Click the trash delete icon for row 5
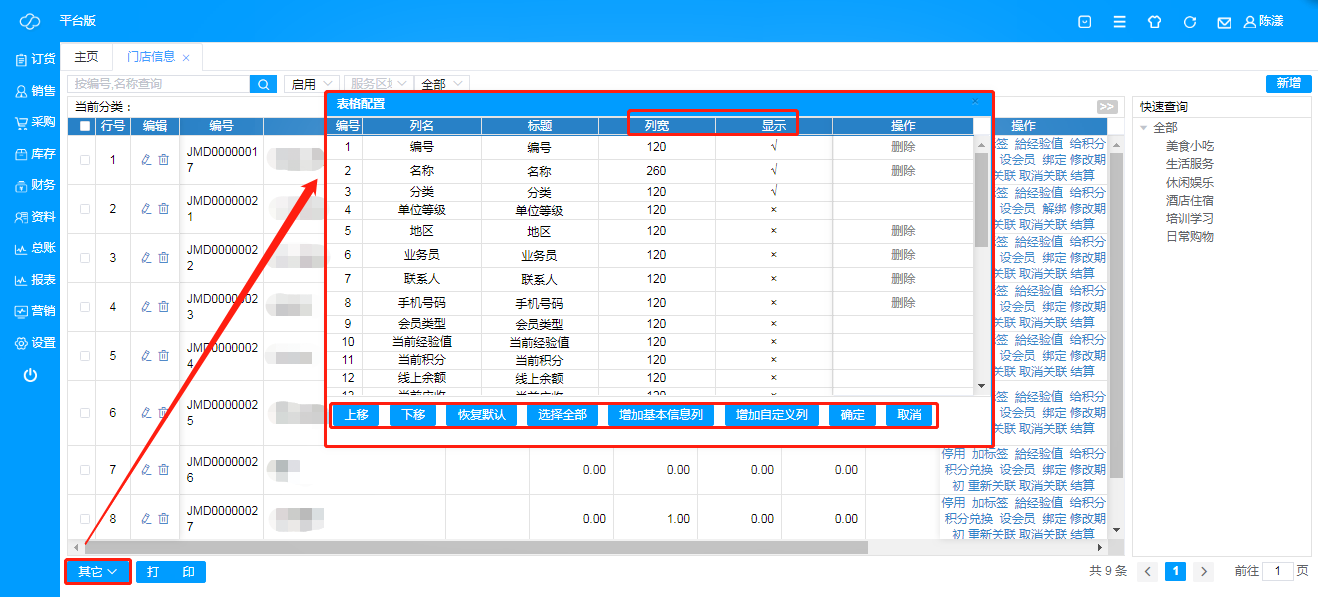The image size is (1318, 597). tap(164, 355)
